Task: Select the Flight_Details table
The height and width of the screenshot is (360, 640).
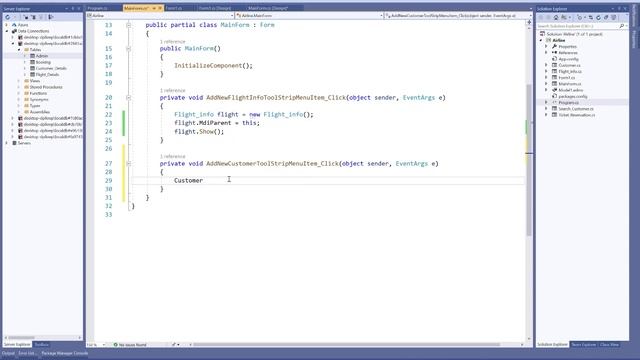Action: pyautogui.click(x=47, y=75)
